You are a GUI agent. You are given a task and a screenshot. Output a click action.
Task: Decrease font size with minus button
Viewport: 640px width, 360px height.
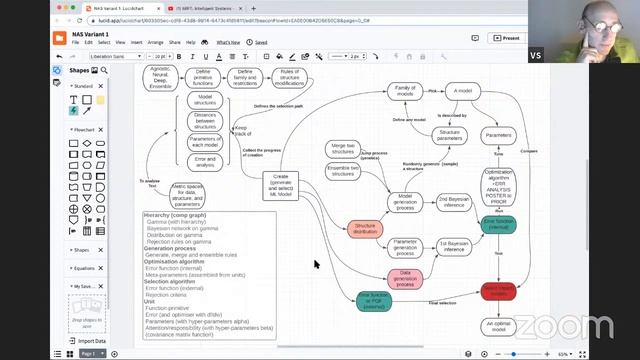(x=149, y=56)
